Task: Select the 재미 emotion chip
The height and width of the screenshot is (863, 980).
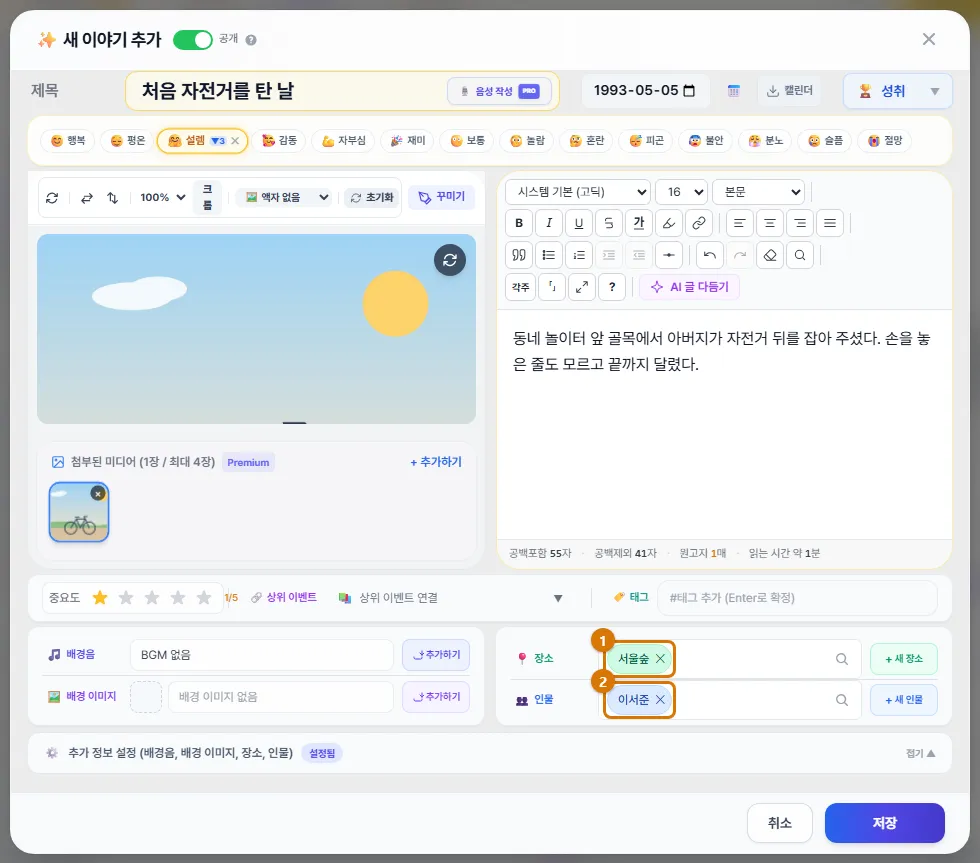Action: 408,141
